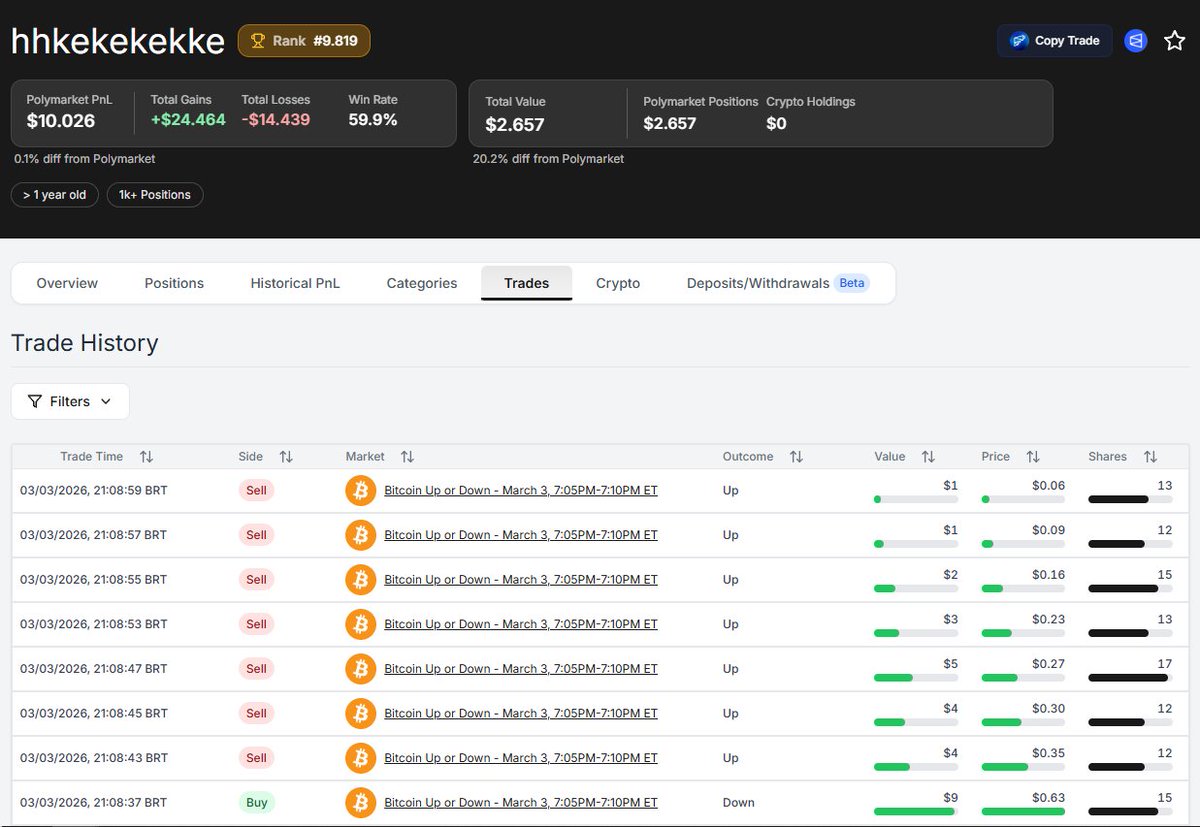Click the > 1 year old tag
This screenshot has height=827, width=1200.
pos(55,195)
